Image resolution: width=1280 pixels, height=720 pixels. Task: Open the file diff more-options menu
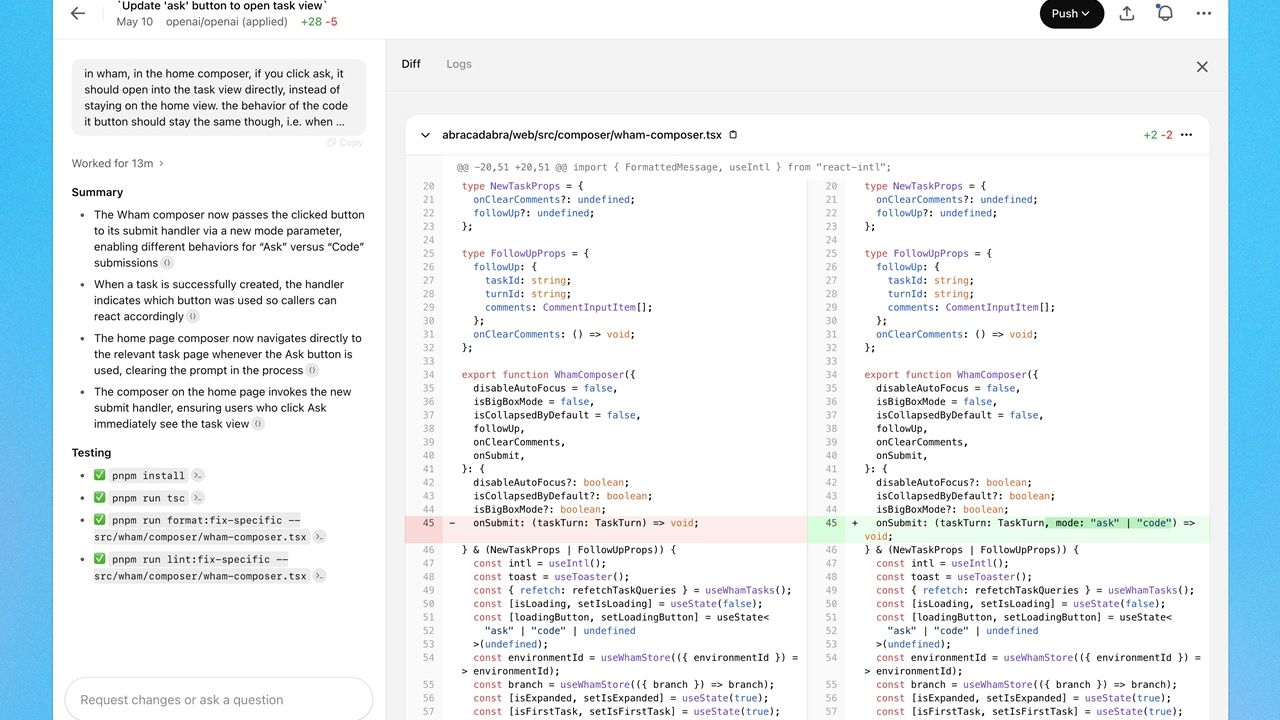pos(1186,135)
